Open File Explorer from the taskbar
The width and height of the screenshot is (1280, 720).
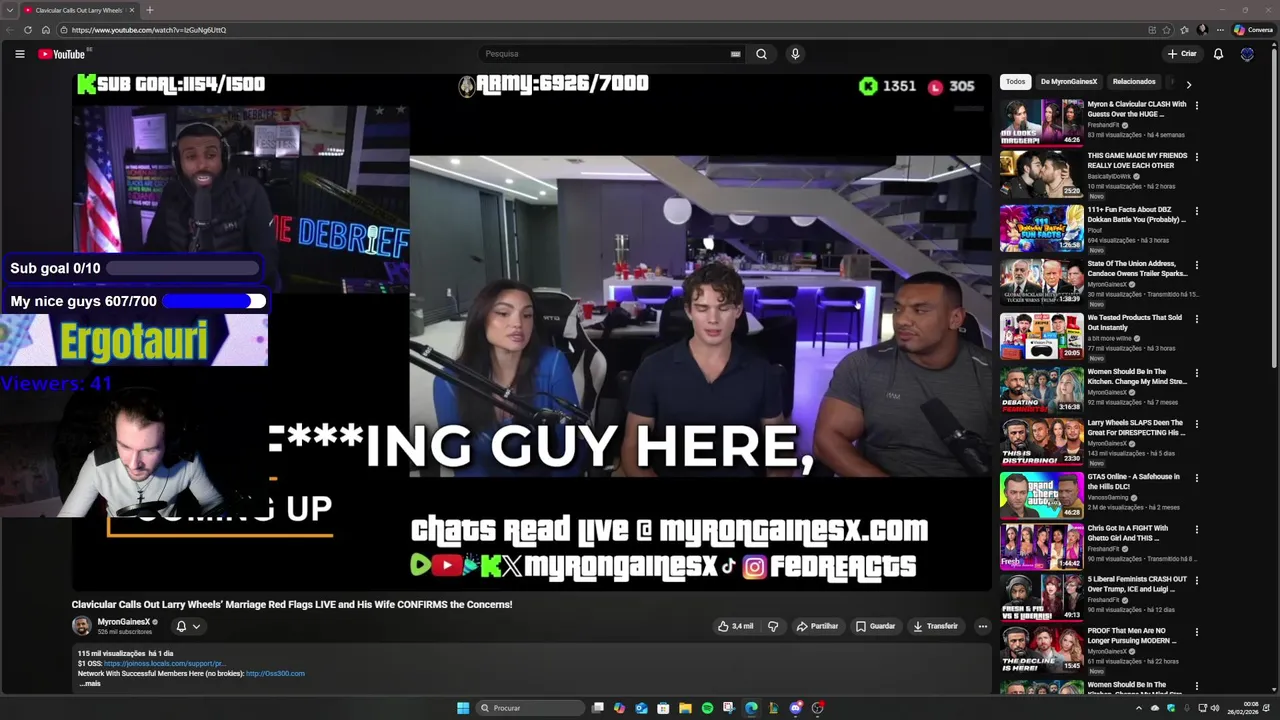(x=685, y=708)
